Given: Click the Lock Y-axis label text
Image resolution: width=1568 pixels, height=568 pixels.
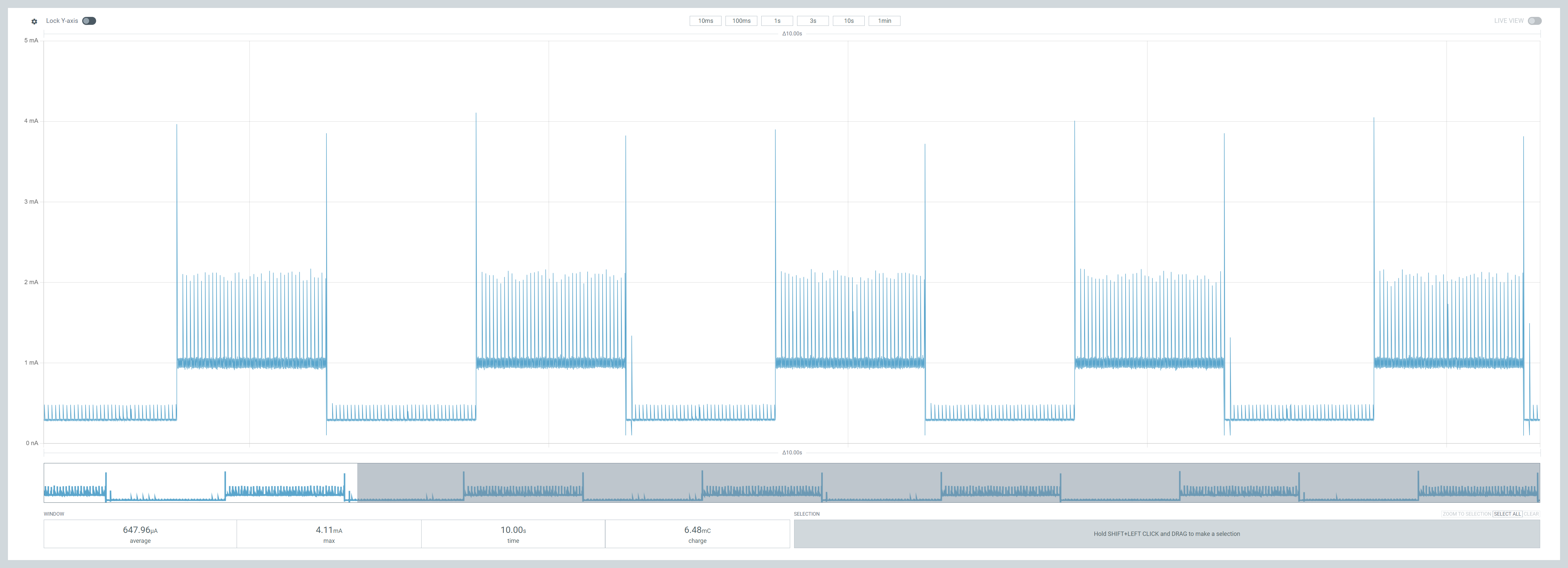Looking at the screenshot, I should pos(62,21).
